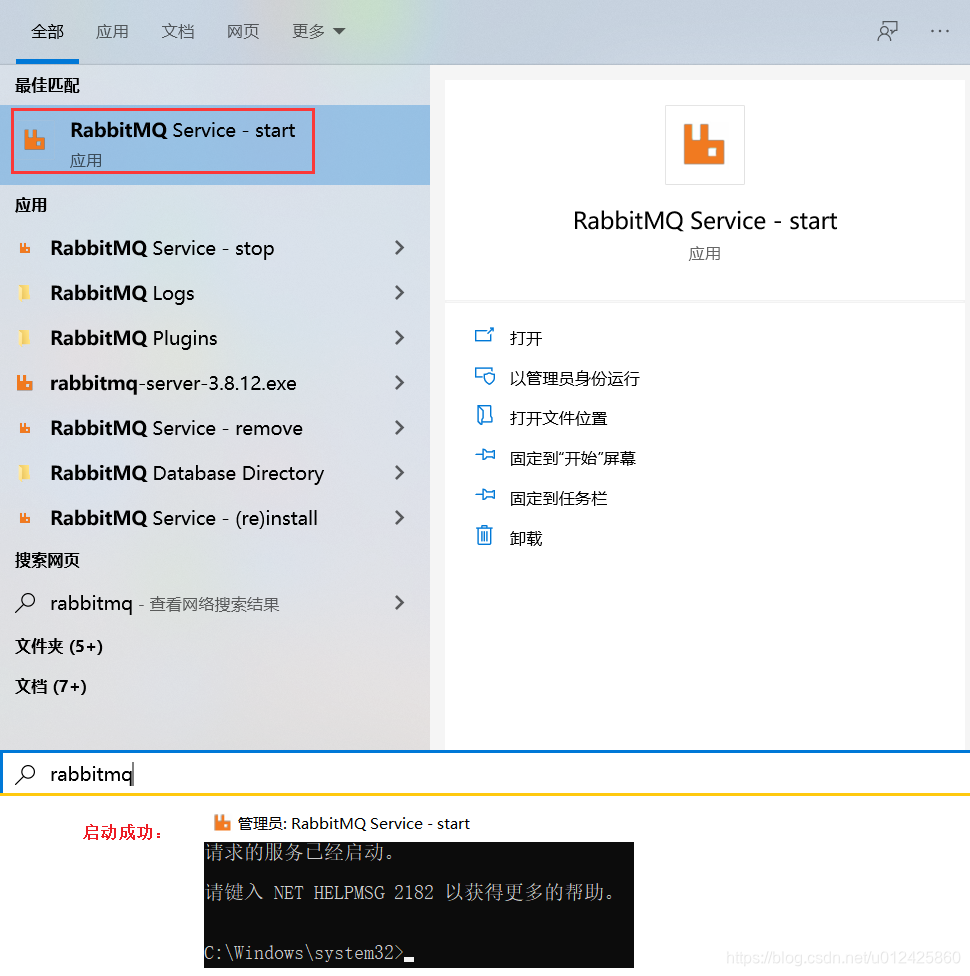Expand RabbitMQ Service - (re)install chevron
This screenshot has height=976, width=970.
pos(400,518)
